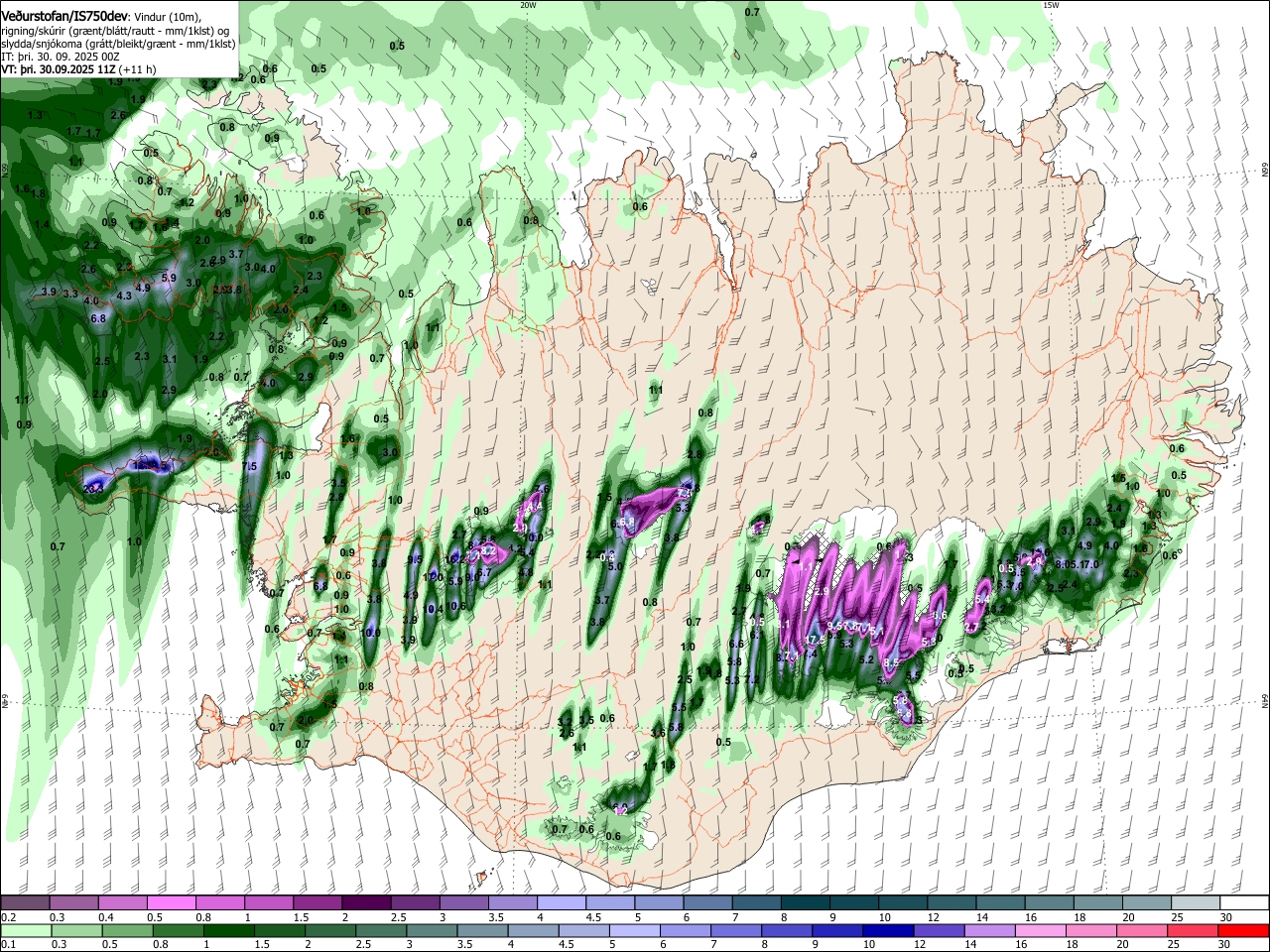Image resolution: width=1270 pixels, height=952 pixels.
Task: Click the dark teal 9–10 swatch in the upper snow scale
Action: click(853, 903)
